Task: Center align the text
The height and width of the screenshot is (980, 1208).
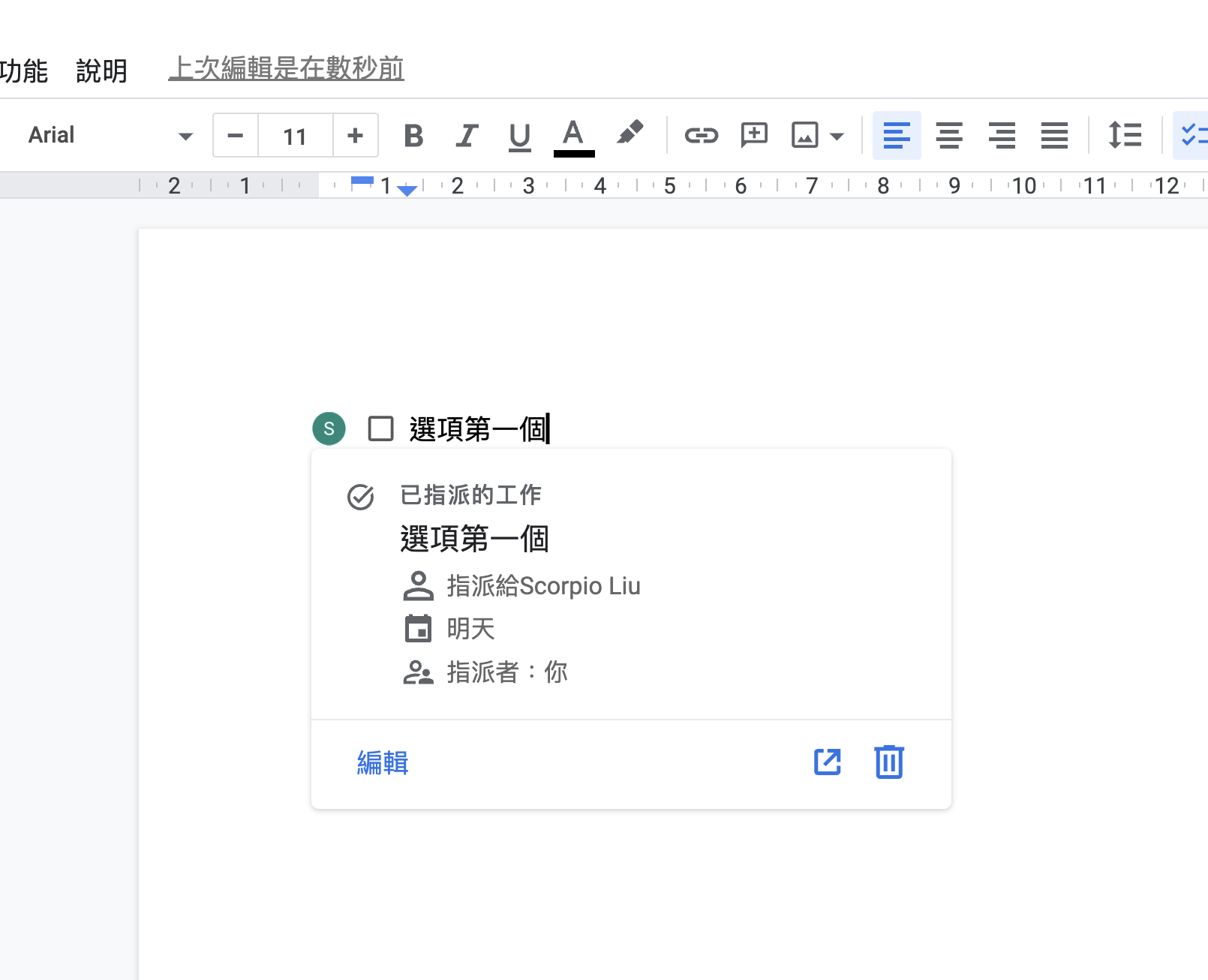Action: [949, 136]
